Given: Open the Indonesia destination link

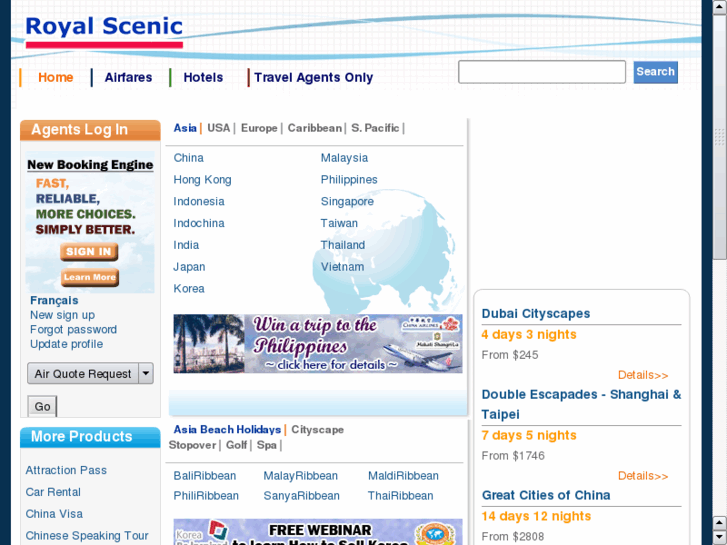Looking at the screenshot, I should [x=199, y=201].
